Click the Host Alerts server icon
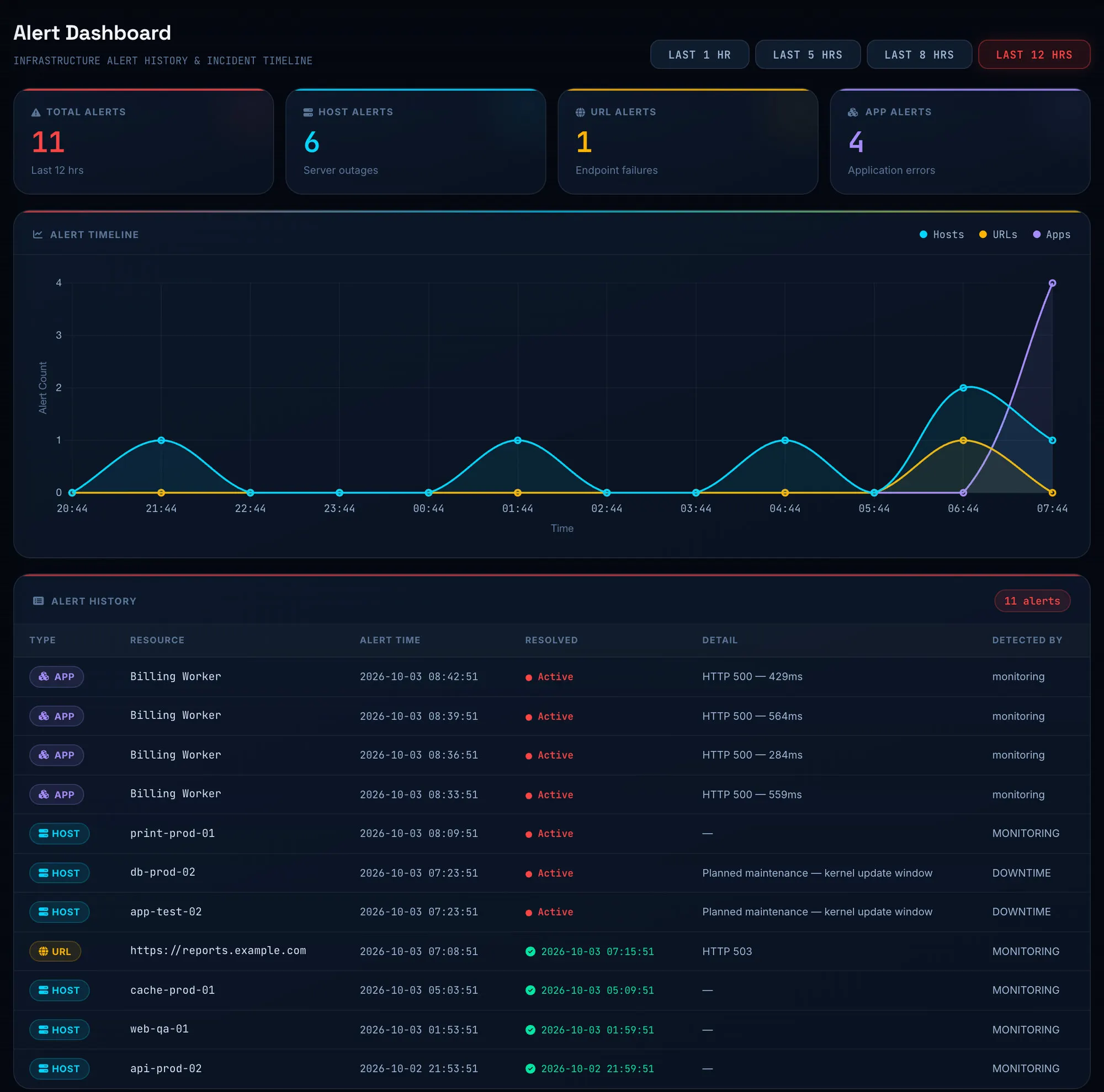The width and height of the screenshot is (1104, 1092). pos(308,113)
